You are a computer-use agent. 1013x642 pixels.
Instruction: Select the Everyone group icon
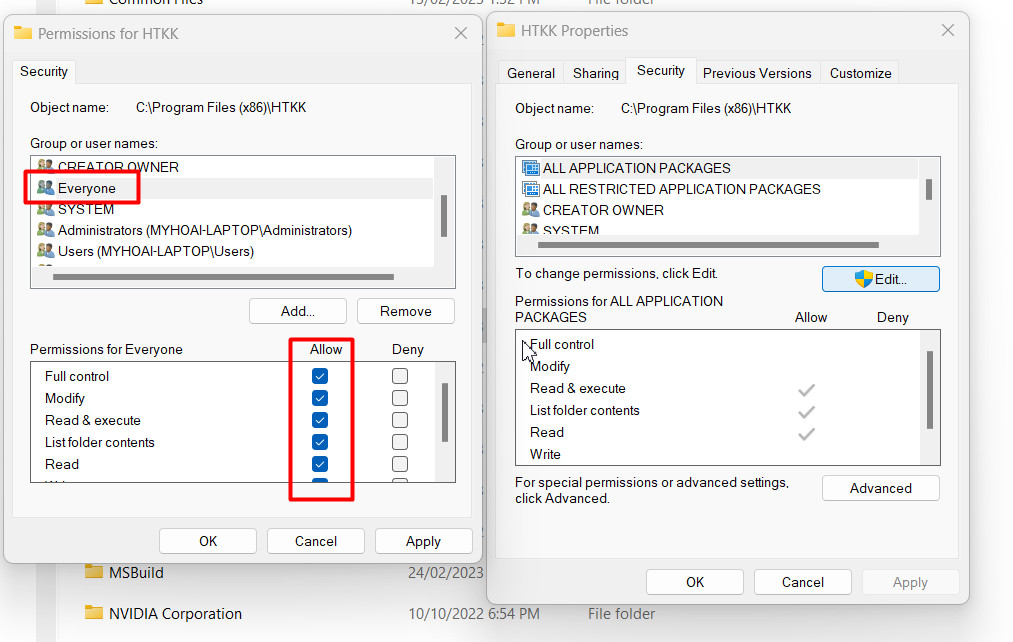(45, 188)
